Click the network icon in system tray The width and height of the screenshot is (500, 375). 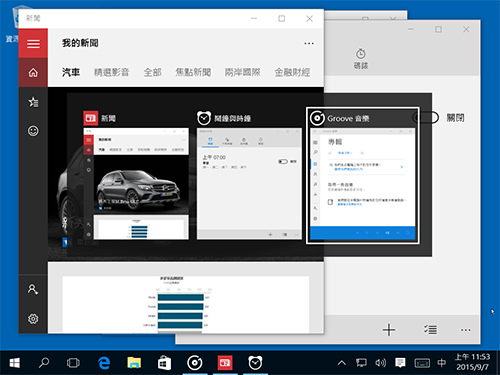click(x=361, y=363)
